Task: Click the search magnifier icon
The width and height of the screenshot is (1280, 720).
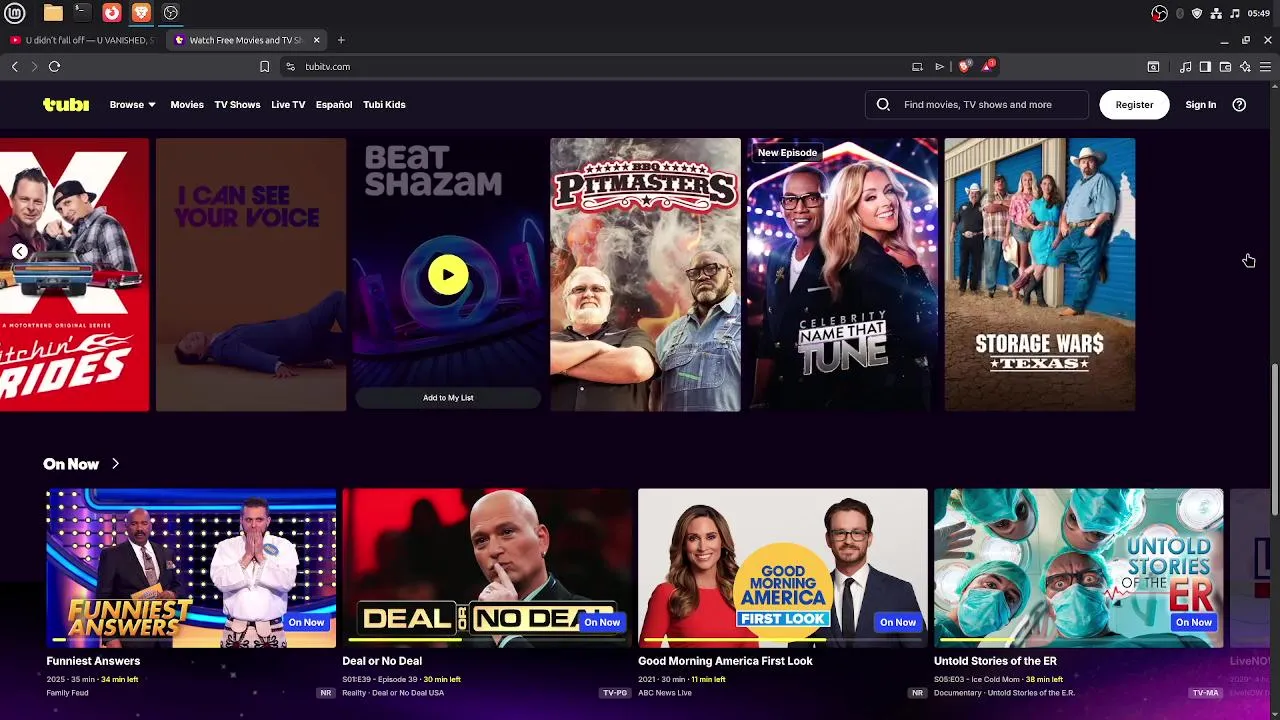Action: [883, 104]
